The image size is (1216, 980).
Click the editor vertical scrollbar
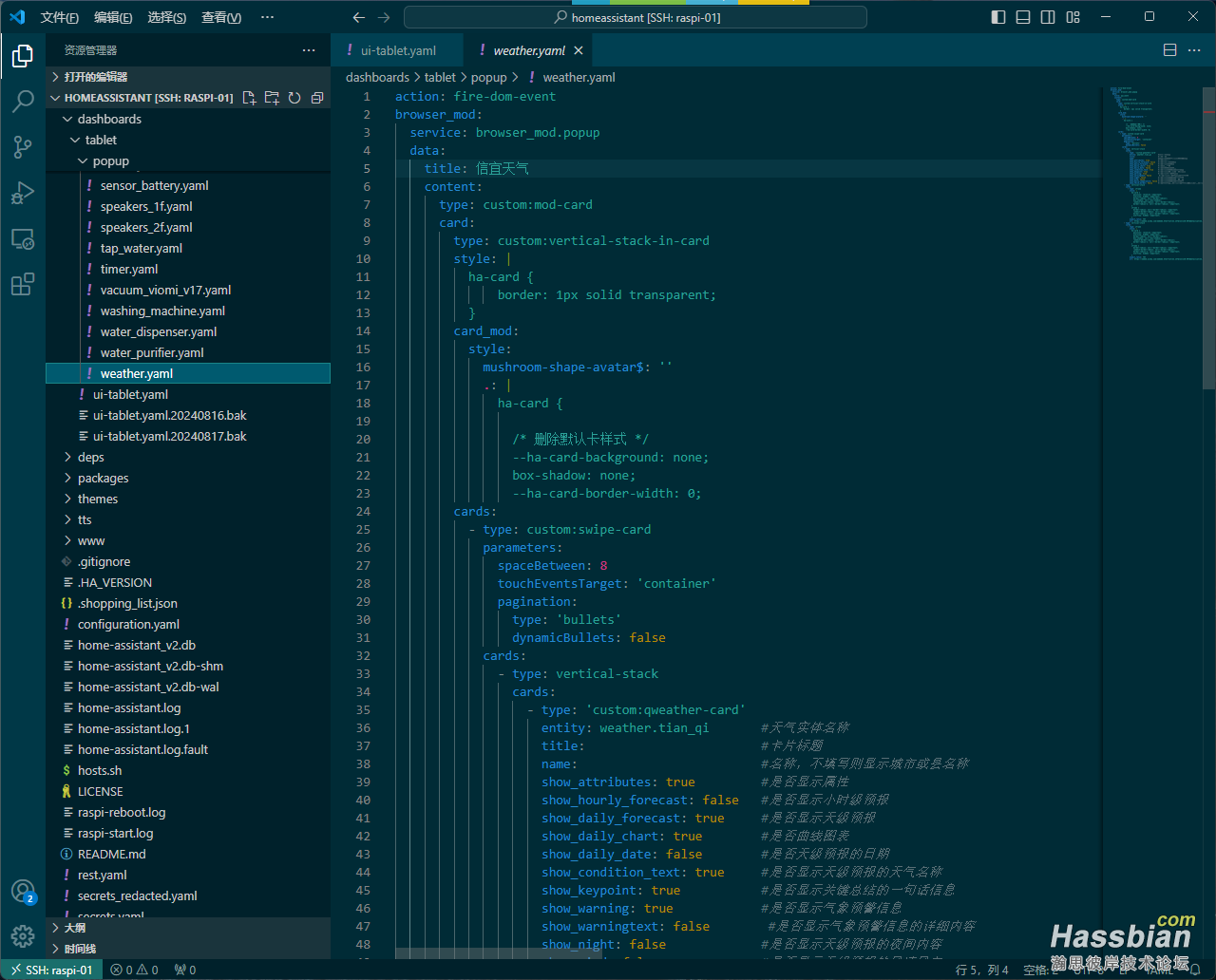(x=1208, y=237)
